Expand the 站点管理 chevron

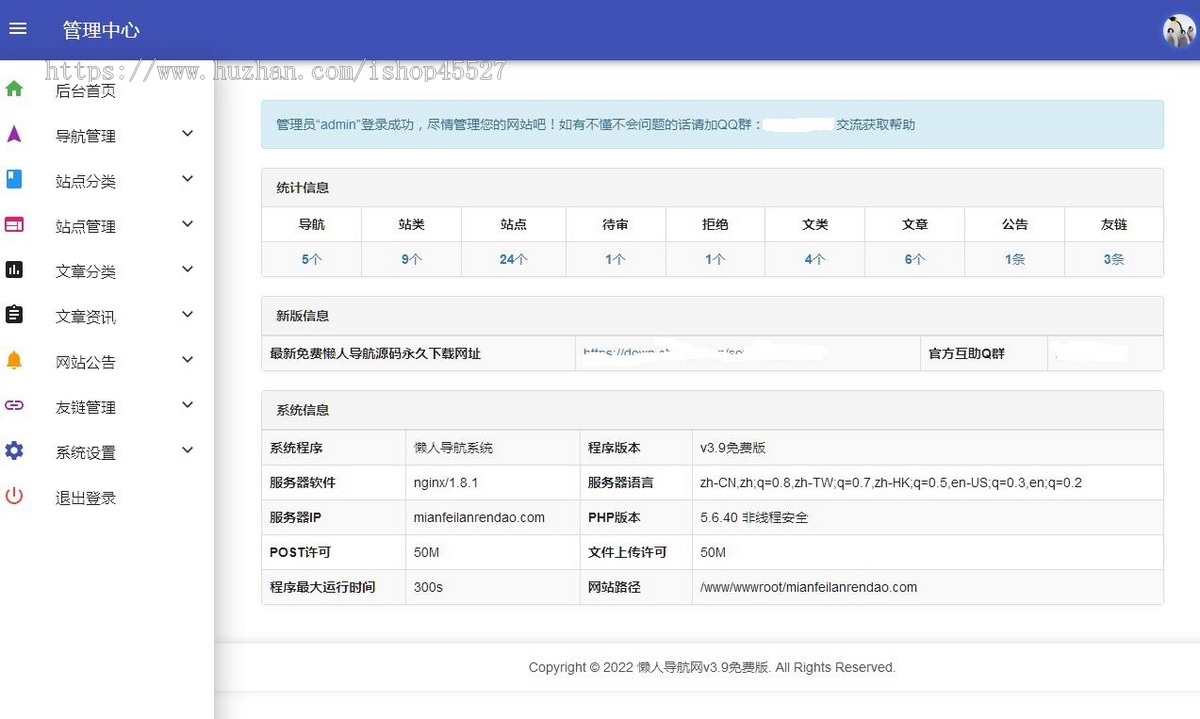[x=187, y=224]
